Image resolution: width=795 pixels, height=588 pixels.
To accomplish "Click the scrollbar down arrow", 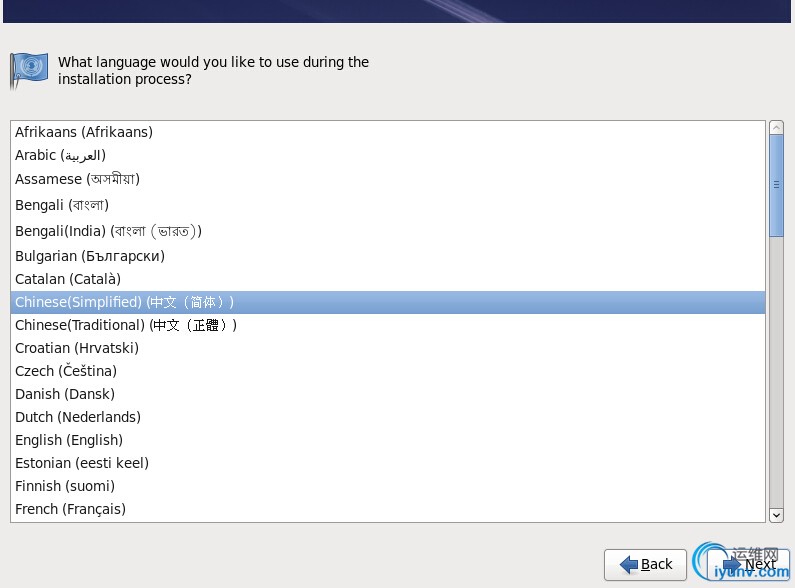I will tap(776, 516).
